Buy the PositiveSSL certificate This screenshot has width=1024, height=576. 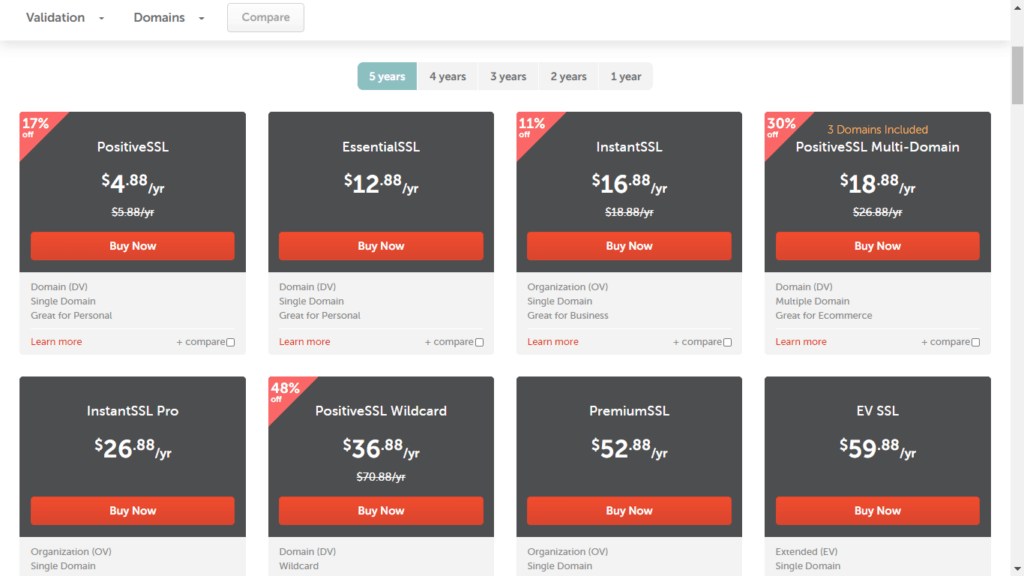click(132, 246)
